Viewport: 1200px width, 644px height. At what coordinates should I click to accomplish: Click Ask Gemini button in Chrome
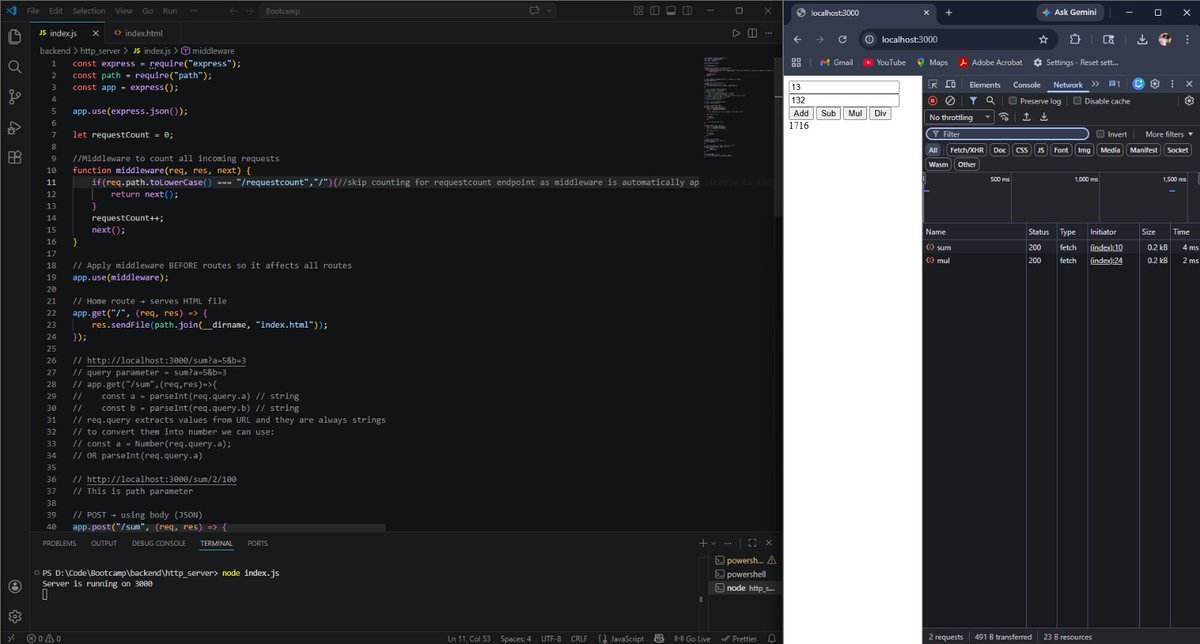point(1072,12)
